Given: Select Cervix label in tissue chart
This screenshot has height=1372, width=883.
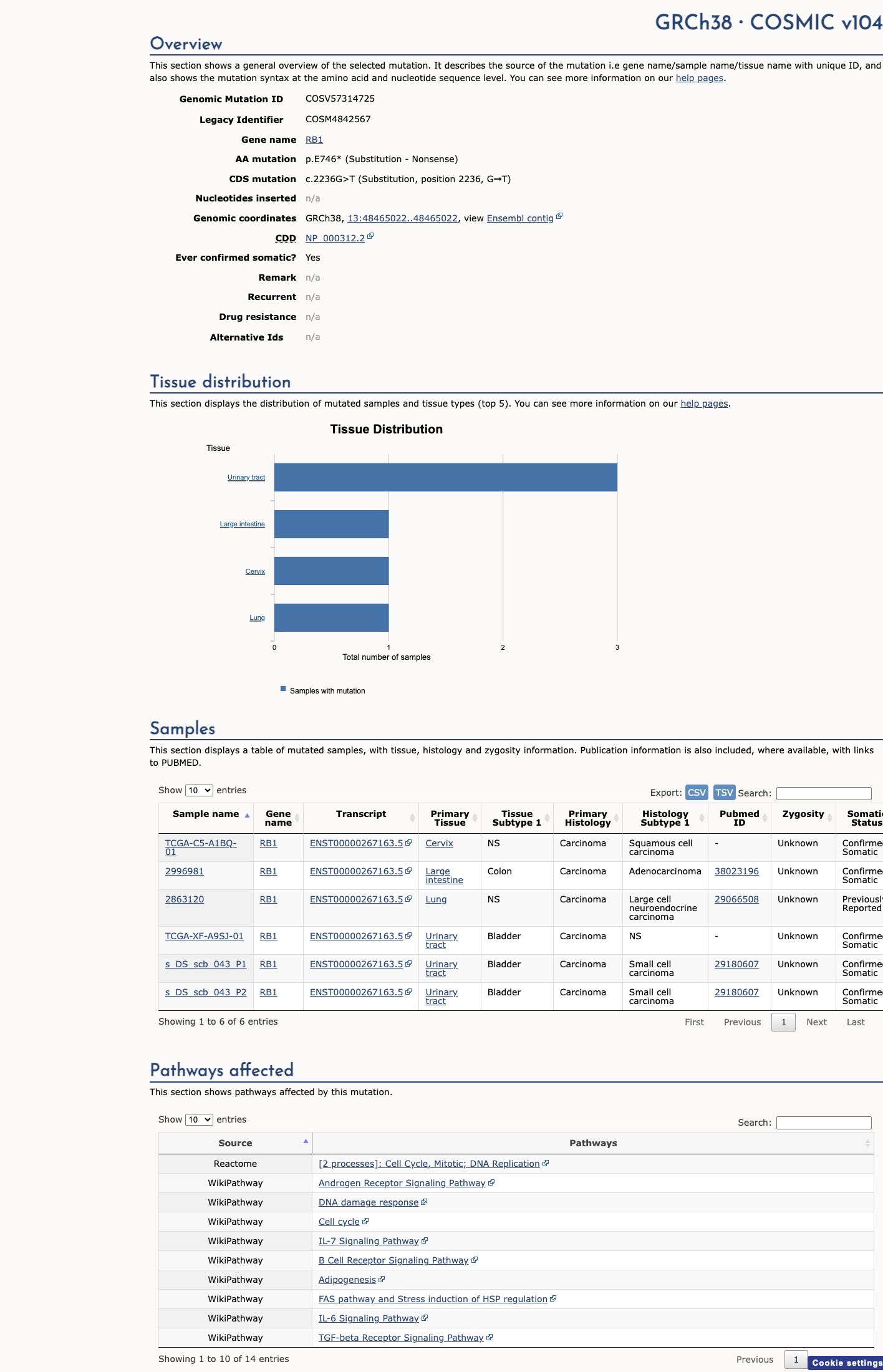Looking at the screenshot, I should tap(255, 571).
